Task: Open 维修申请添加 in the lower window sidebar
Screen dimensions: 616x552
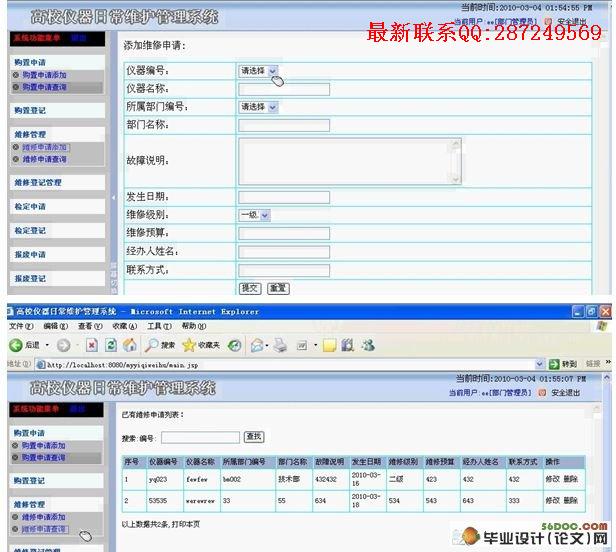Action: [x=43, y=517]
